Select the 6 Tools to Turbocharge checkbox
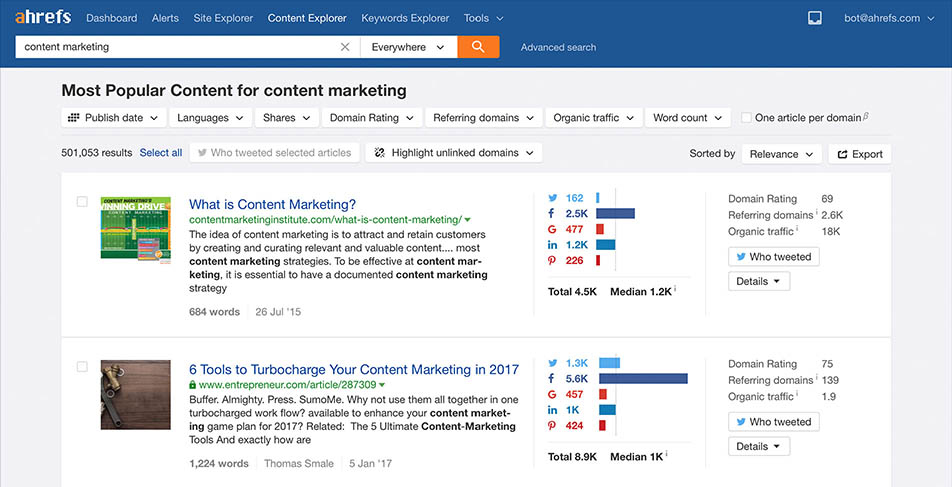 82,367
